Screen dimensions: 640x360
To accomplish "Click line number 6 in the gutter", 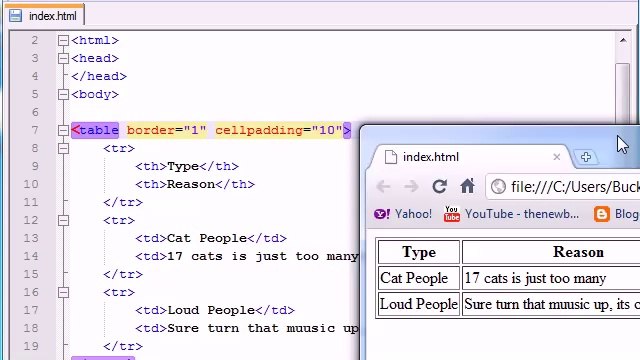I will click(35, 112).
